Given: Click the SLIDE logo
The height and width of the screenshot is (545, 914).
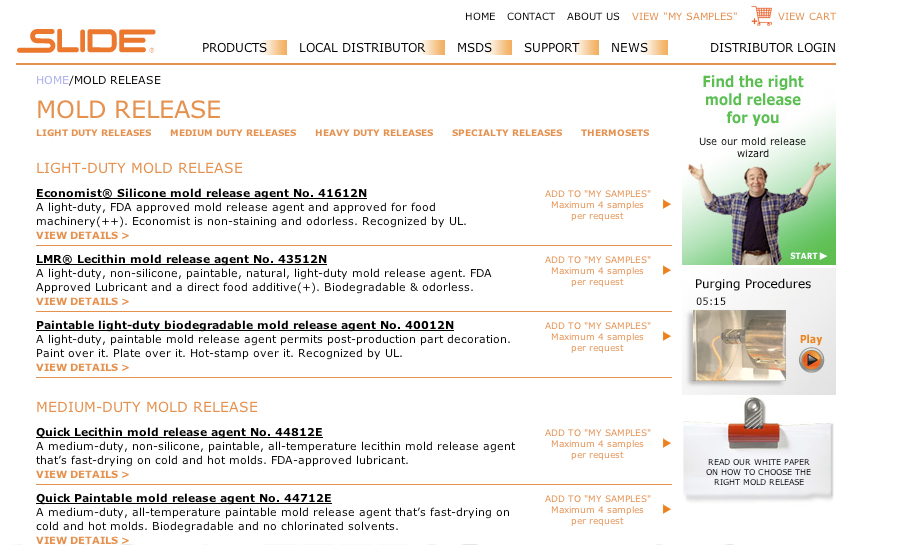Looking at the screenshot, I should coord(86,41).
